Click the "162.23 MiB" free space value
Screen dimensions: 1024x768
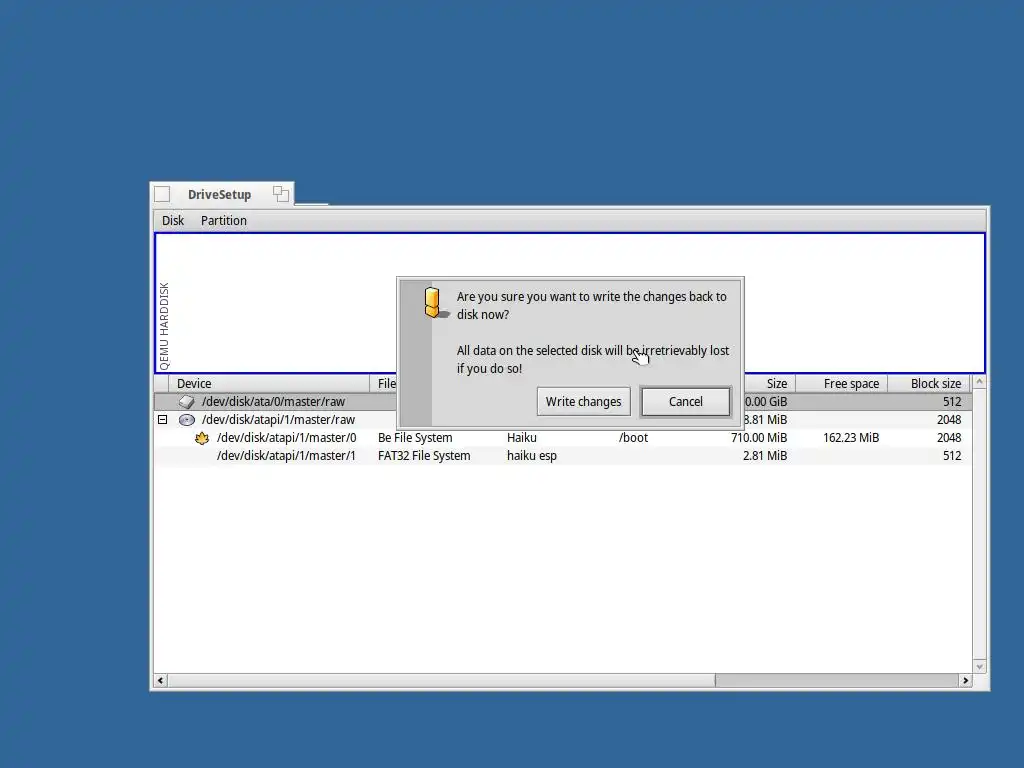851,438
